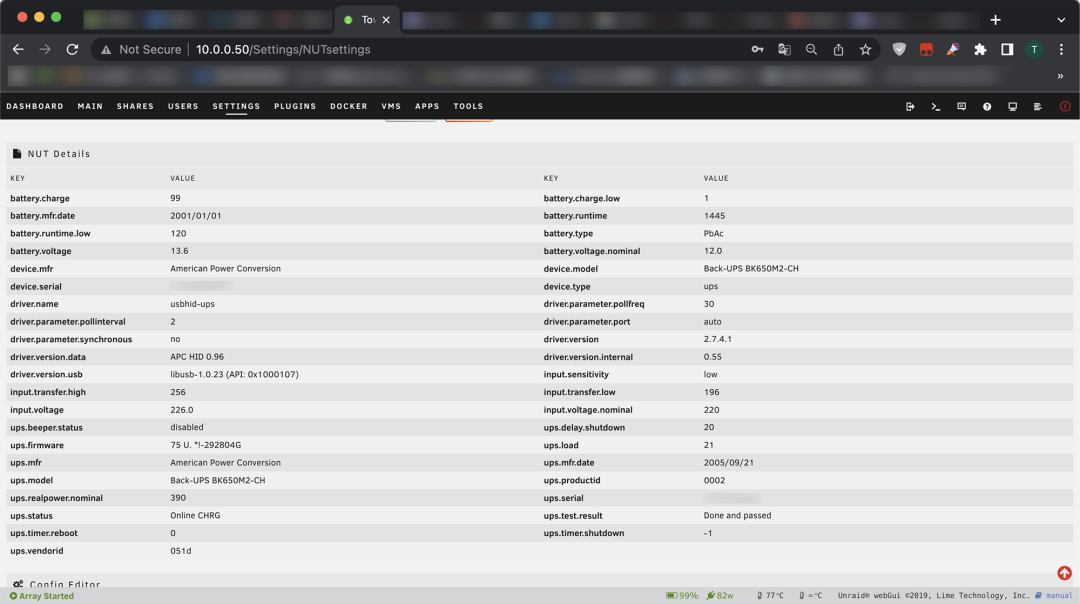Open the Settings menu
Image resolution: width=1080 pixels, height=604 pixels.
click(236, 107)
